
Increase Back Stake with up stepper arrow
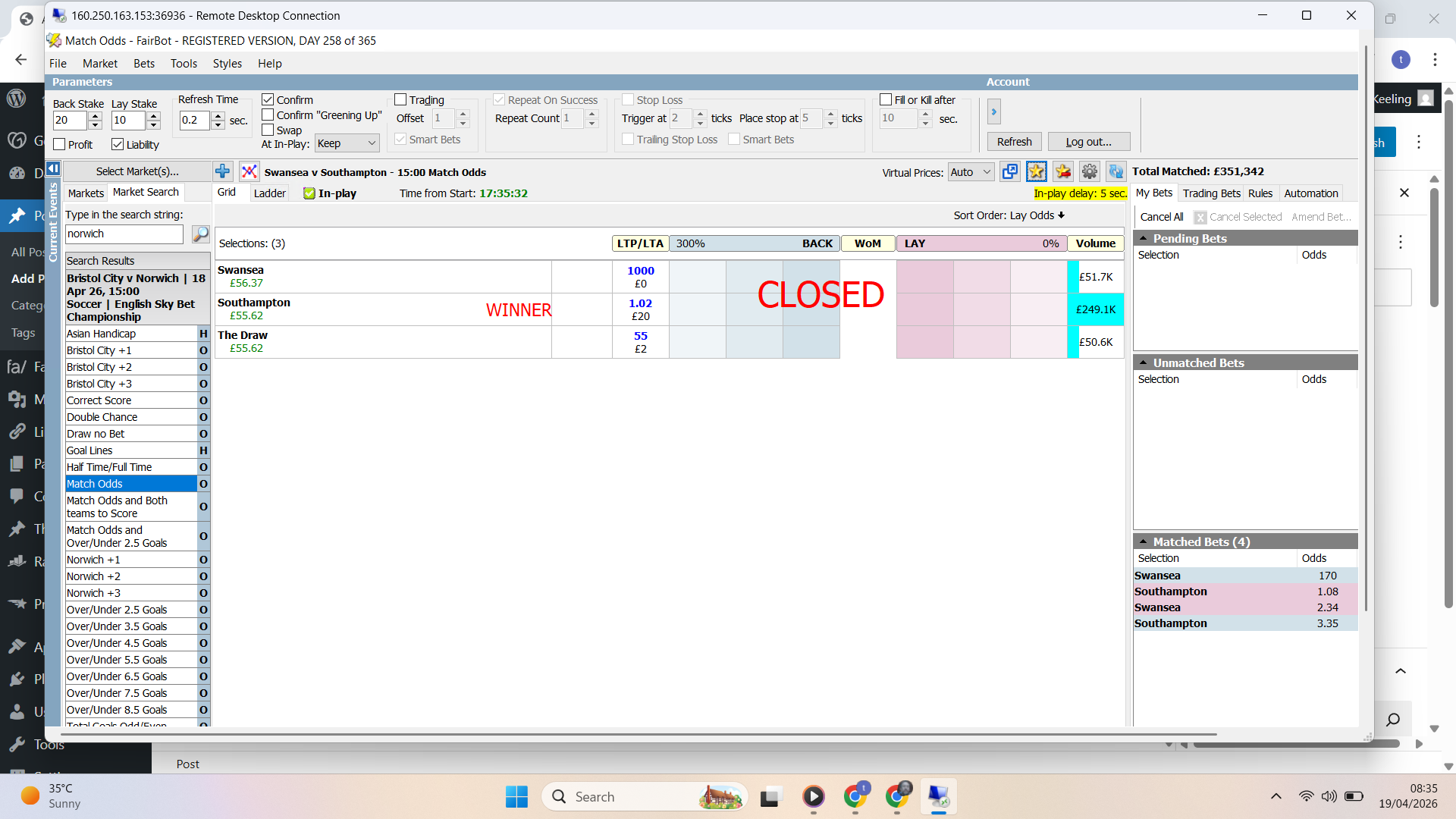pyautogui.click(x=95, y=115)
